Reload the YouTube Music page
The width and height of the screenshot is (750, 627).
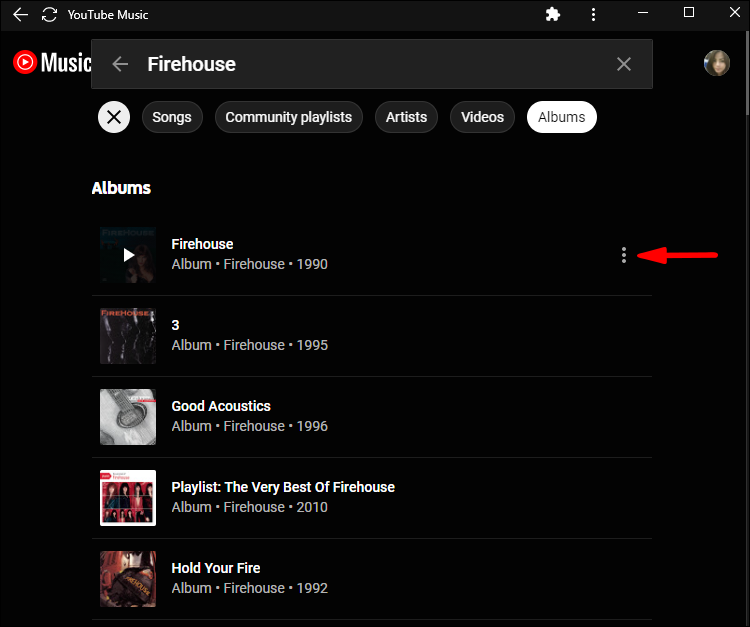pos(49,15)
